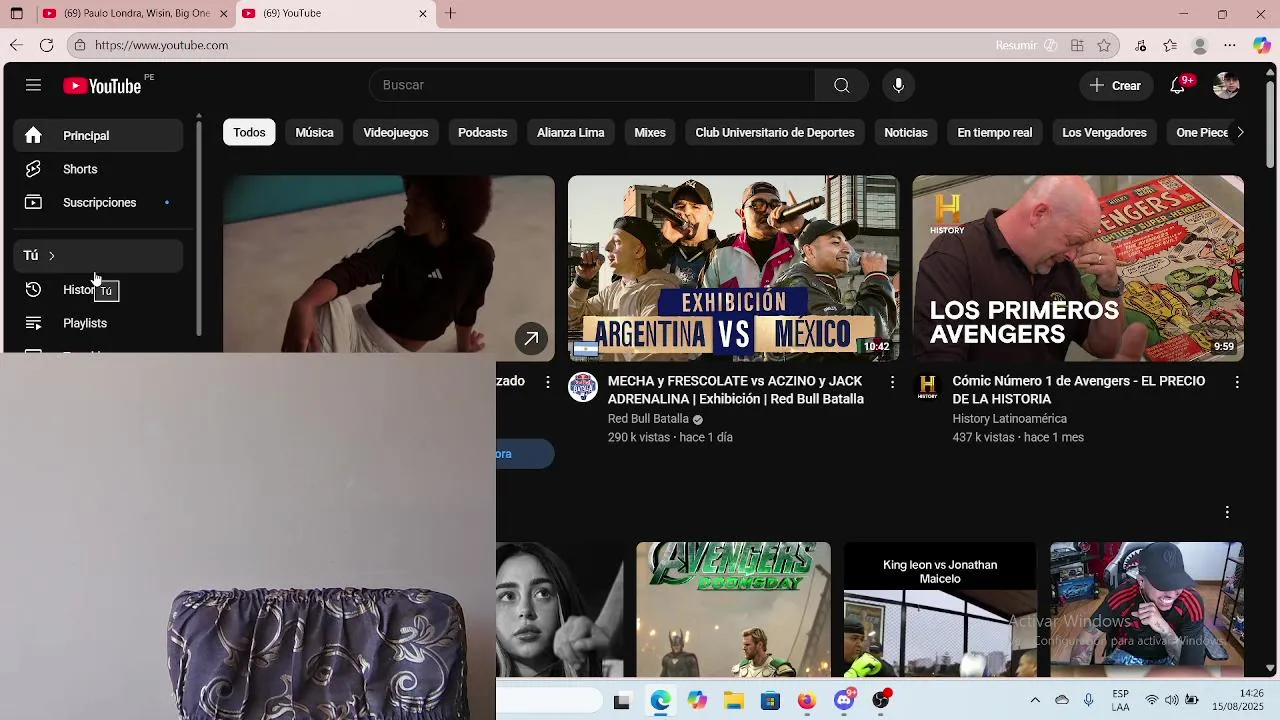
Task: Click the browser address bar URL
Action: click(161, 45)
